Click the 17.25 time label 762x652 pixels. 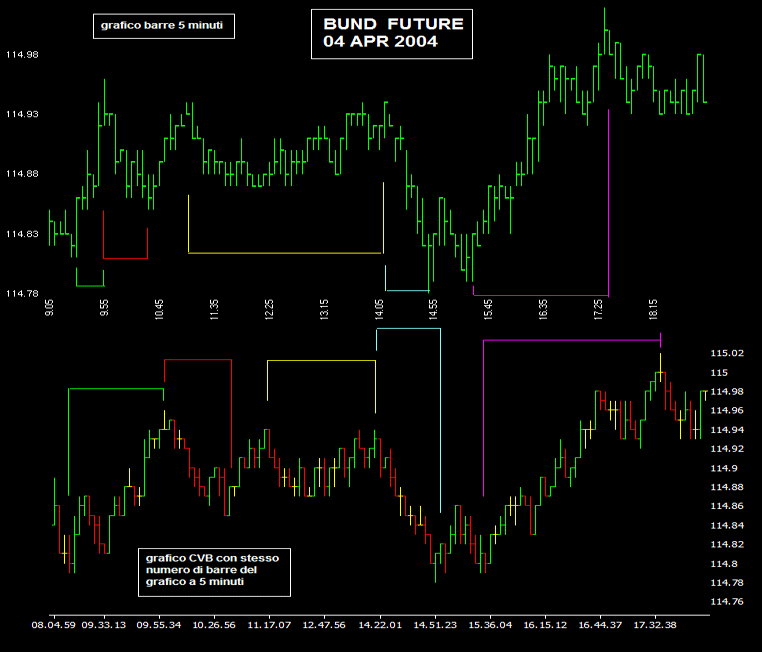point(598,309)
